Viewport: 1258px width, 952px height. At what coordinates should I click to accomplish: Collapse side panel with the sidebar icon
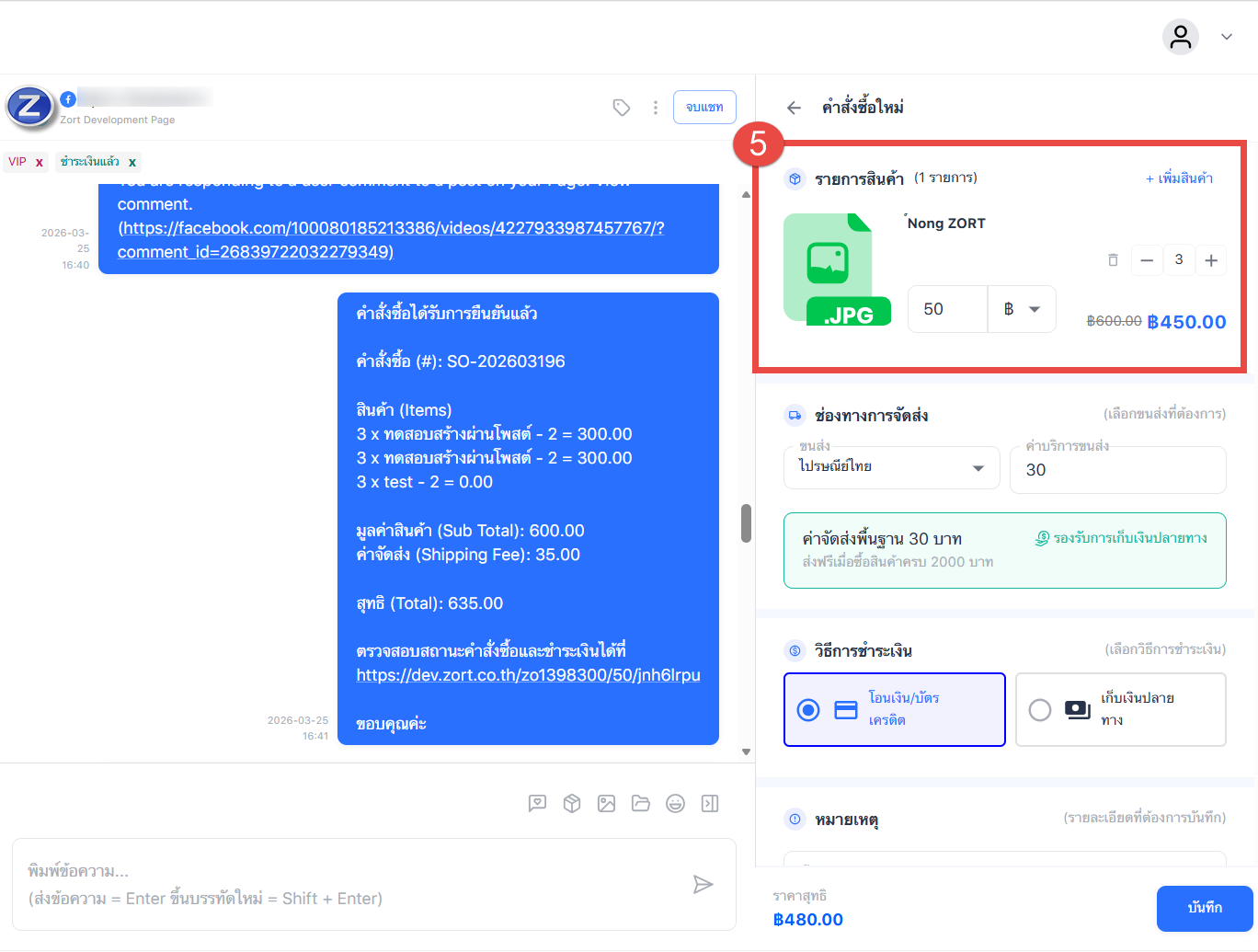pos(710,804)
